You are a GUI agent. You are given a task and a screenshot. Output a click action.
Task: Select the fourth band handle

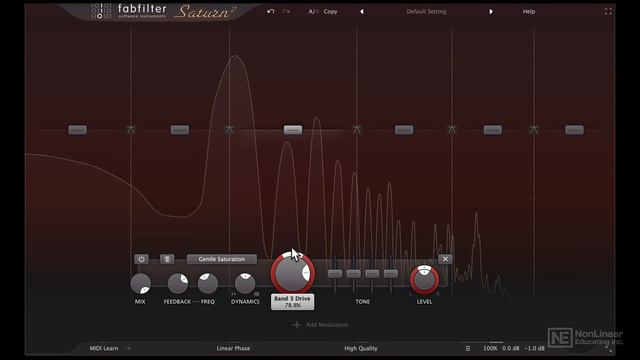click(x=404, y=130)
